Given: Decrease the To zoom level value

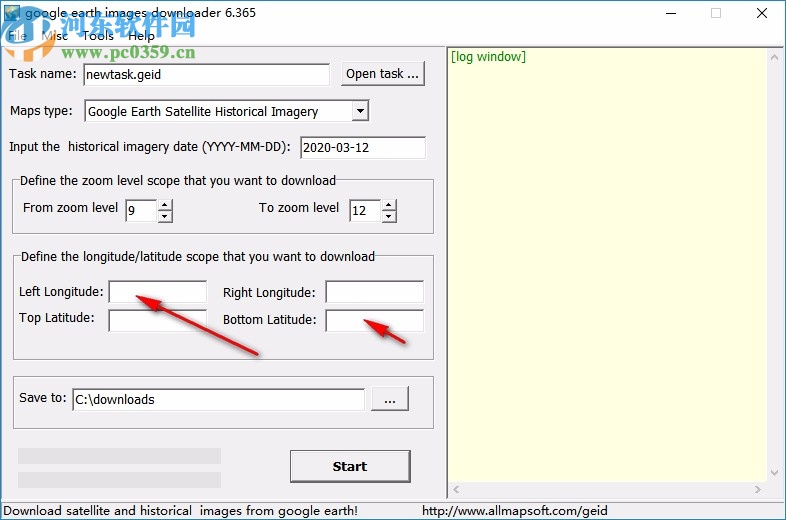Looking at the screenshot, I should pos(389,217).
